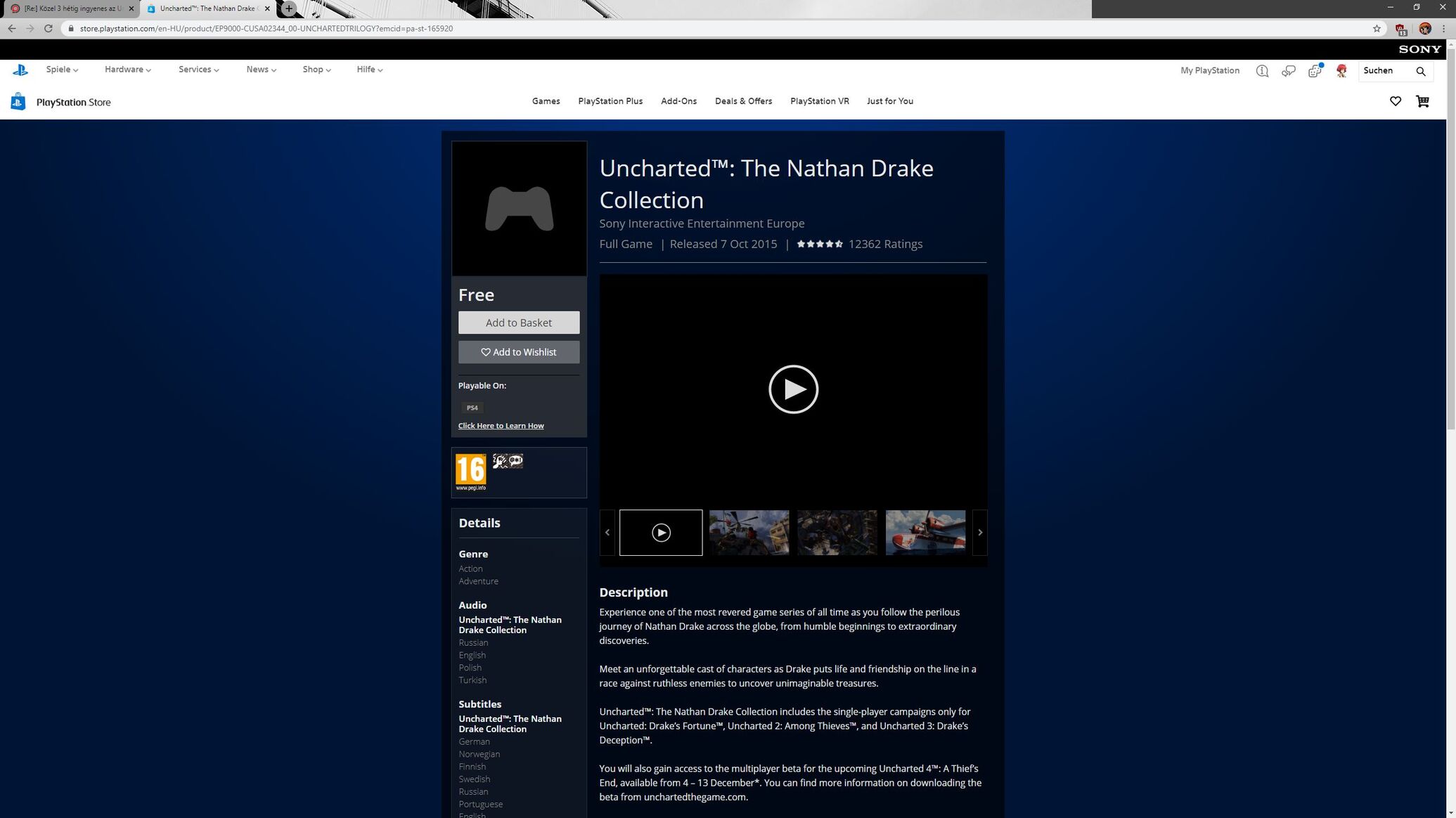This screenshot has width=1456, height=818.
Task: Show next media thumbnails
Action: pyautogui.click(x=980, y=533)
